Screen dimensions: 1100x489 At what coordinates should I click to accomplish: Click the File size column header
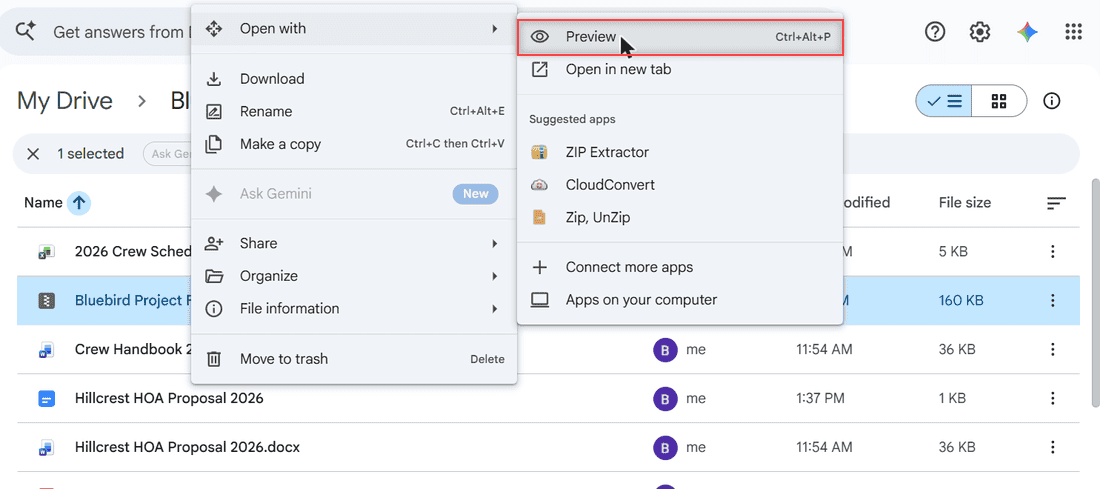[965, 203]
